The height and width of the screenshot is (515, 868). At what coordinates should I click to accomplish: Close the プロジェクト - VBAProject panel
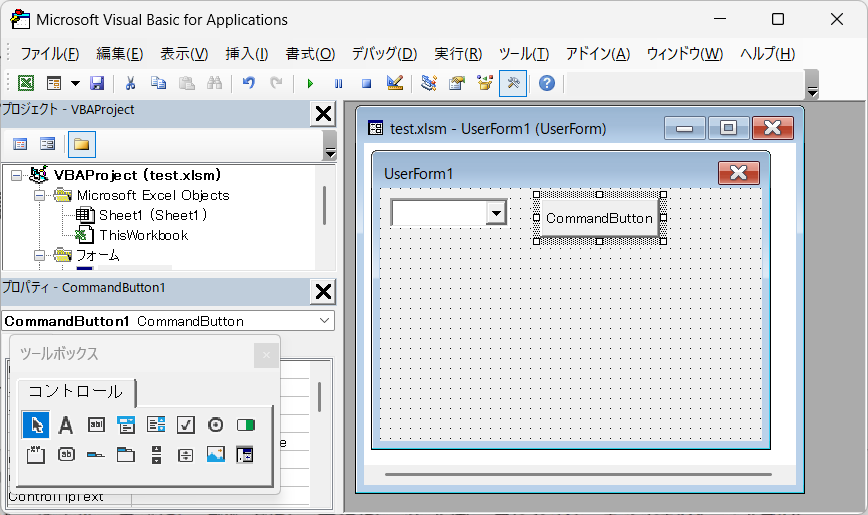tap(323, 114)
